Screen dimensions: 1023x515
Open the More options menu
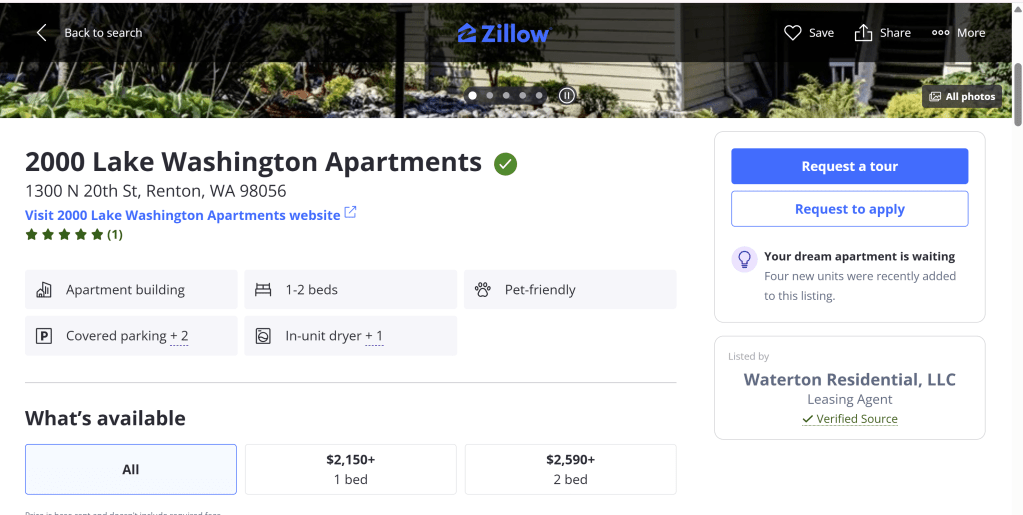click(x=958, y=33)
